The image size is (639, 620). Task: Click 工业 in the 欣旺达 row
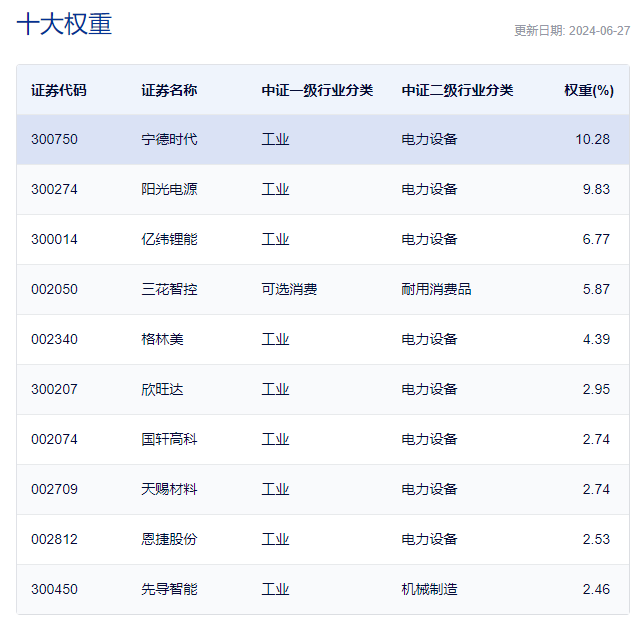tap(275, 389)
